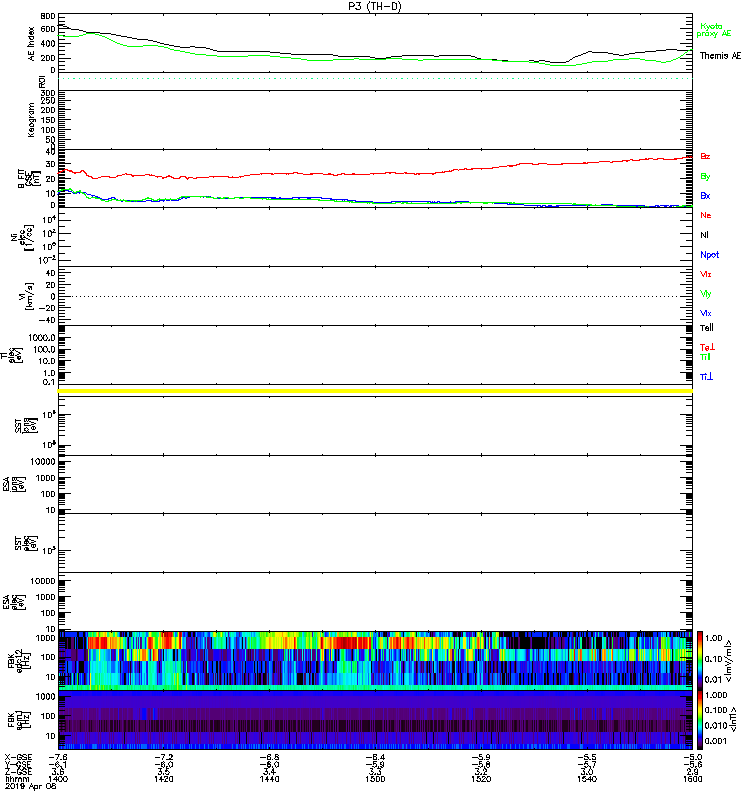Click the red Bz trace in B_FIT panel

click(375, 174)
